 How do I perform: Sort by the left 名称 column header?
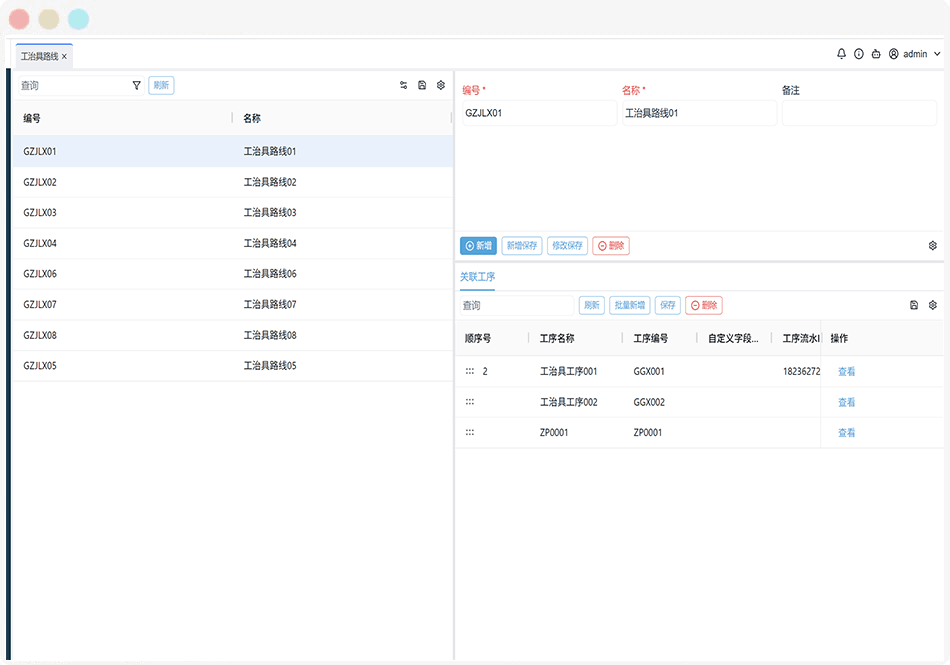pos(252,118)
